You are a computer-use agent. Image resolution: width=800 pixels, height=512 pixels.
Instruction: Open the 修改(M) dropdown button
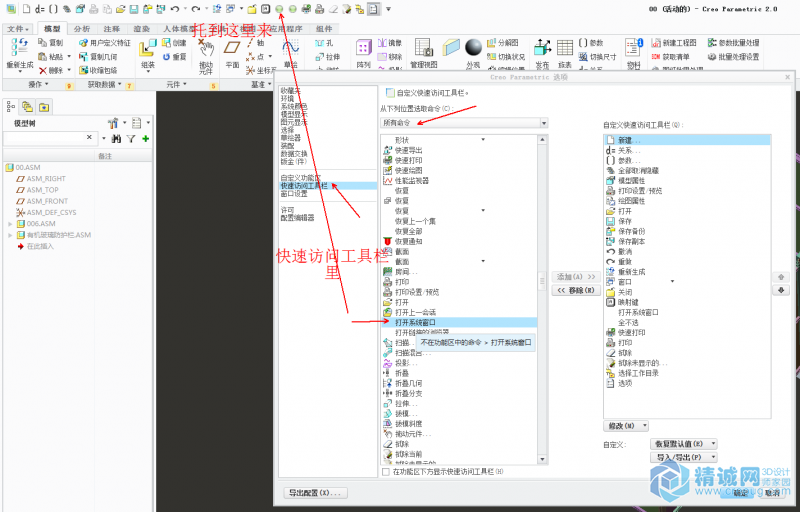pyautogui.click(x=626, y=425)
